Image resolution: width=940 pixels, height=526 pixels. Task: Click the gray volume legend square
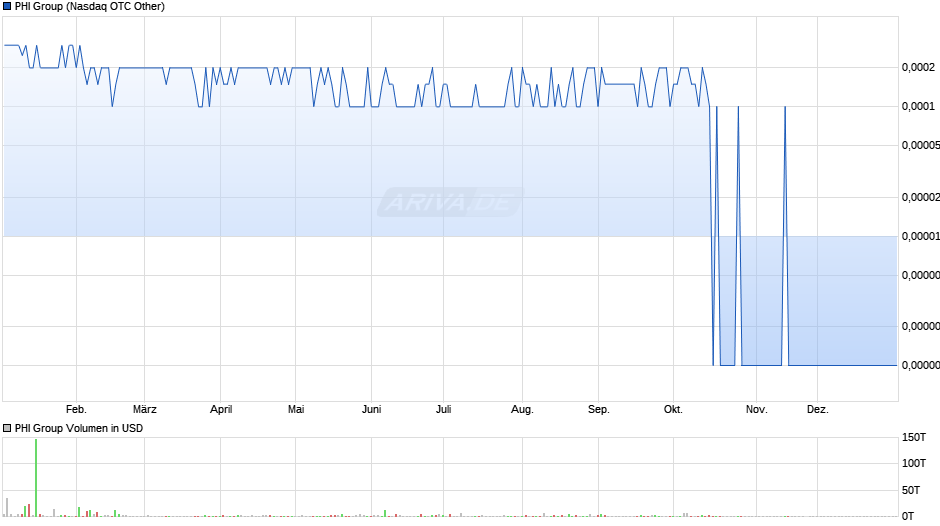coord(7,428)
